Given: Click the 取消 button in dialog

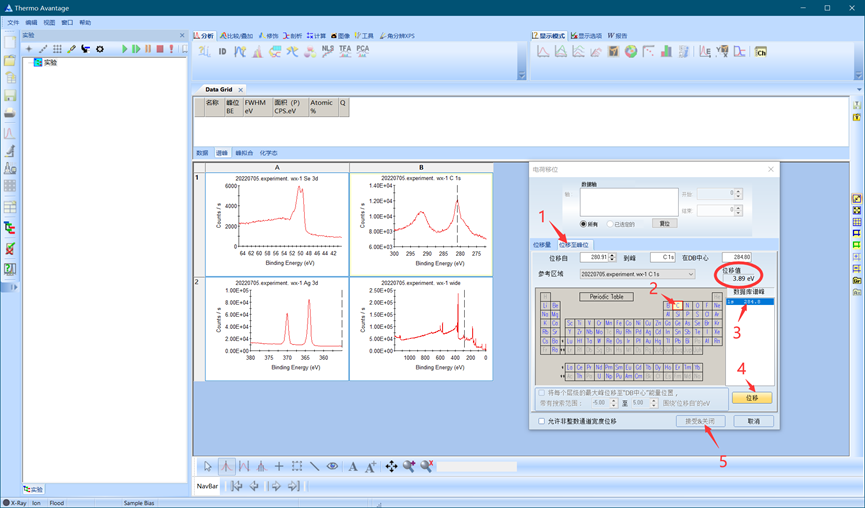Looking at the screenshot, I should click(x=753, y=421).
